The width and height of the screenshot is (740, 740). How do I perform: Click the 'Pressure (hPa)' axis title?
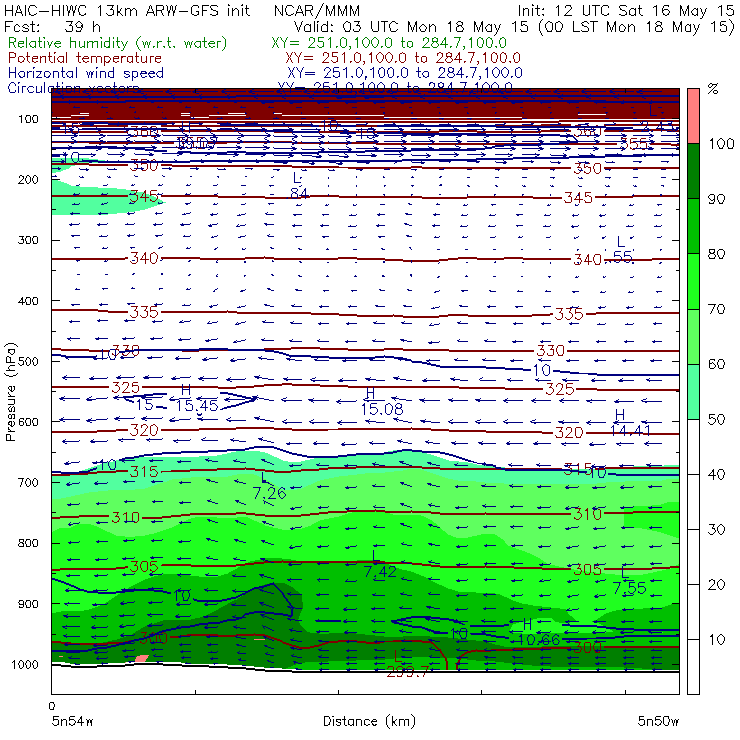10,392
